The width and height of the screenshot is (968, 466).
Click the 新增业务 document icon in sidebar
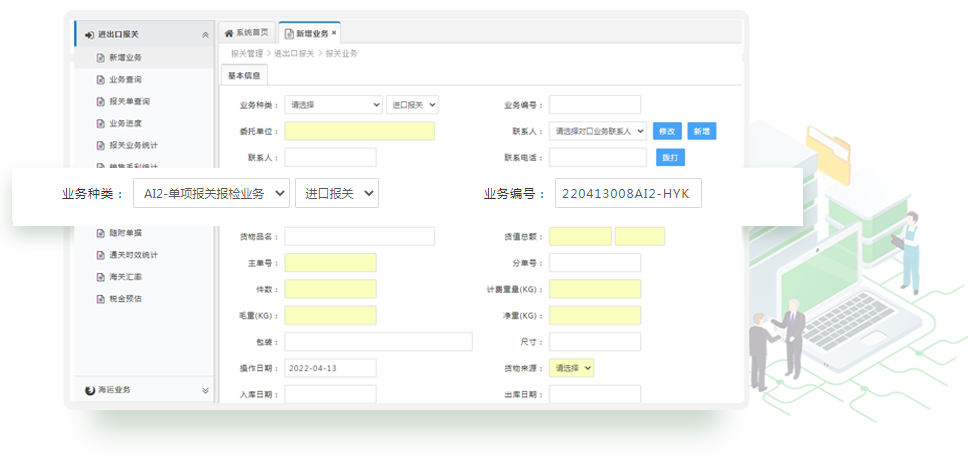pyautogui.click(x=100, y=58)
